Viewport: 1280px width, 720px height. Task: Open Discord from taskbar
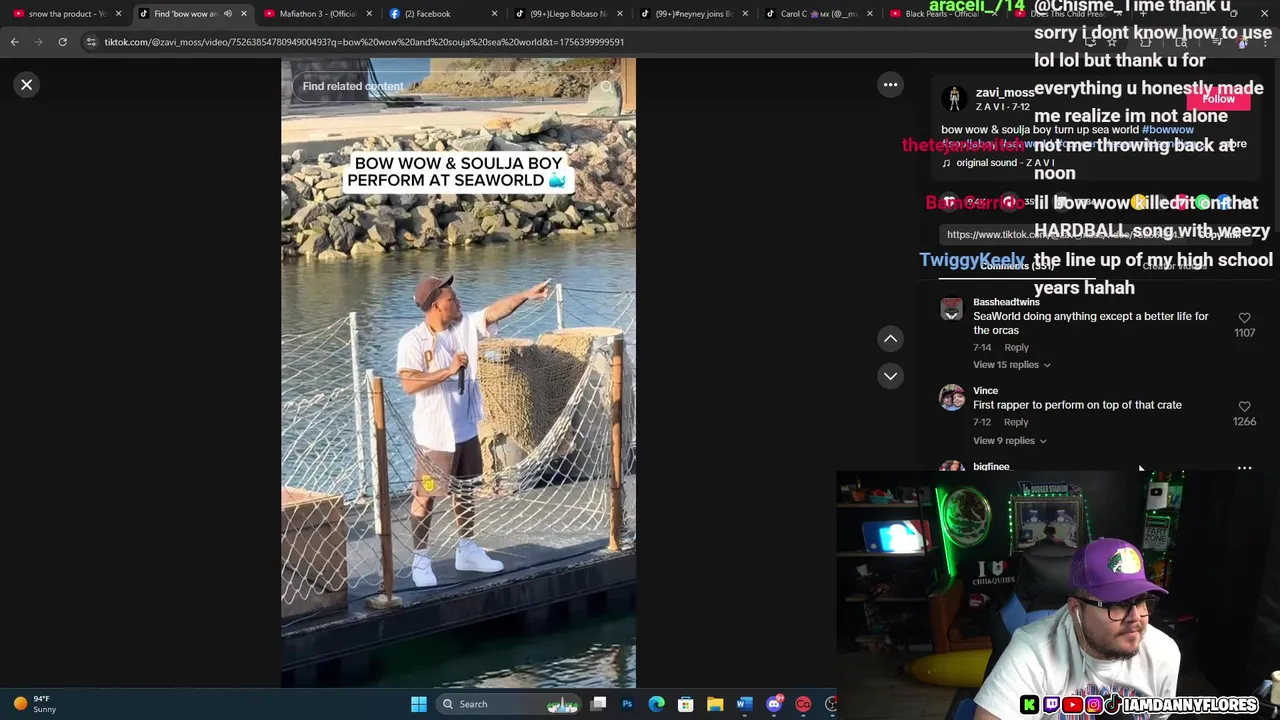pos(773,704)
